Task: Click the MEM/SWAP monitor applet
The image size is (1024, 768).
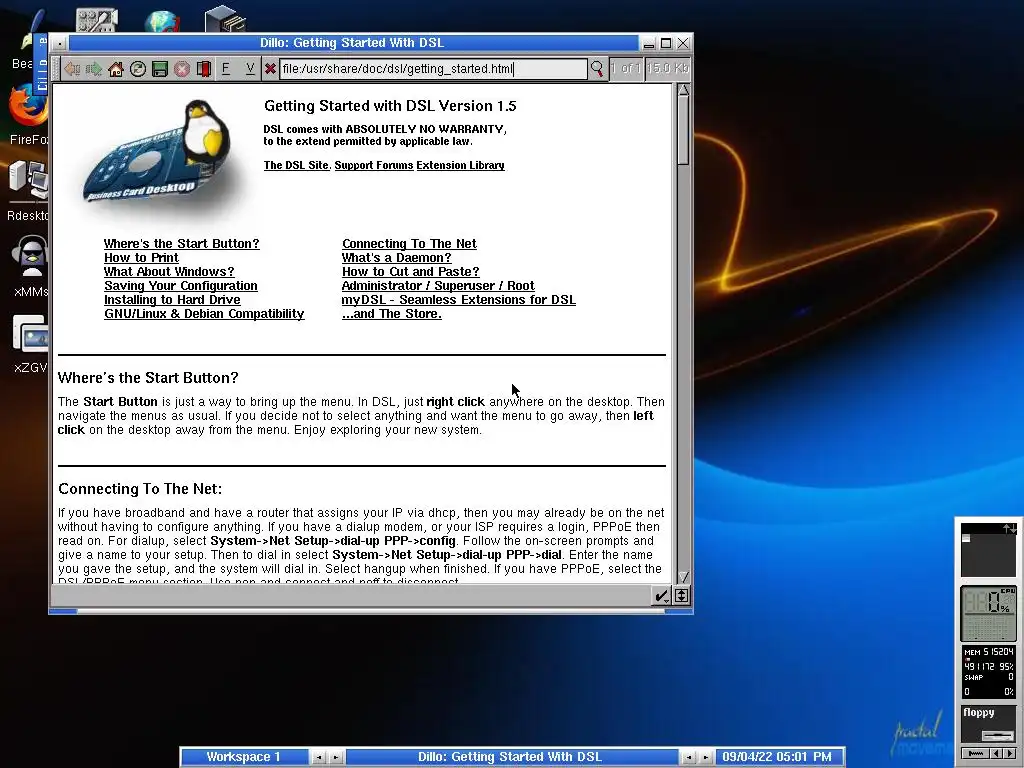Action: click(x=988, y=672)
